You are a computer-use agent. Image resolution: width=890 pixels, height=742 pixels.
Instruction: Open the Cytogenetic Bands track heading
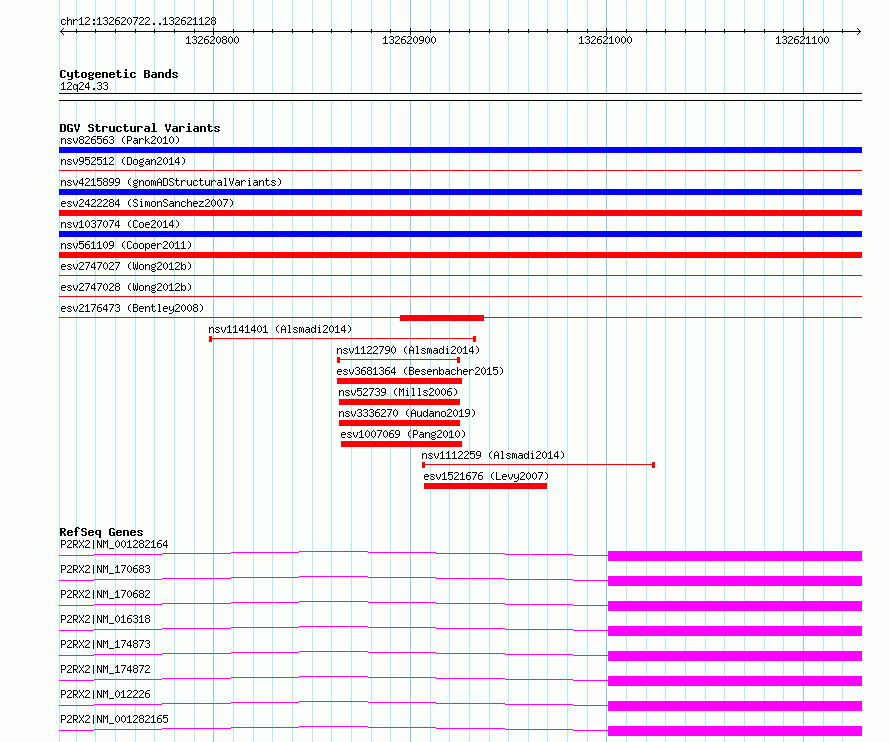(119, 74)
